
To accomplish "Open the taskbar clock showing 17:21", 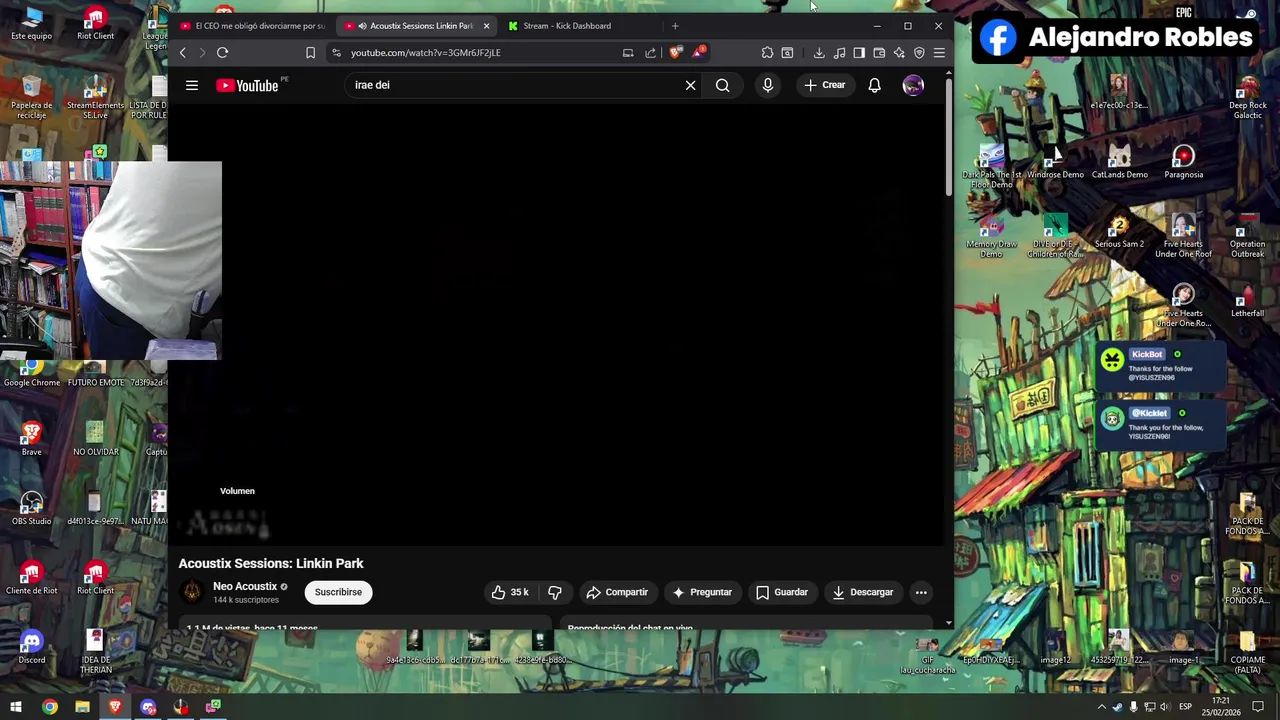I will tap(1221, 707).
